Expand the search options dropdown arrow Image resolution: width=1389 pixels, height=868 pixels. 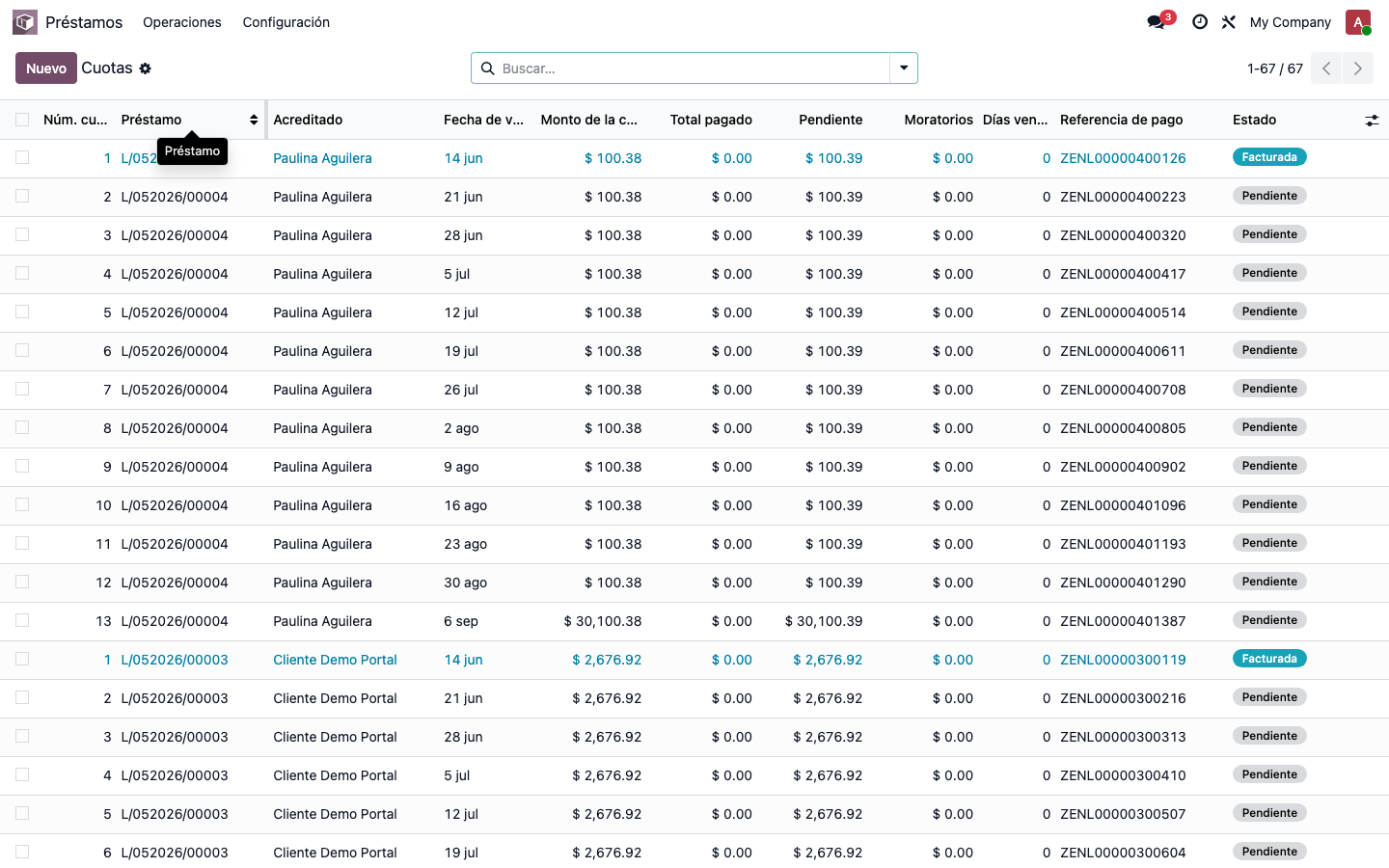click(x=904, y=68)
